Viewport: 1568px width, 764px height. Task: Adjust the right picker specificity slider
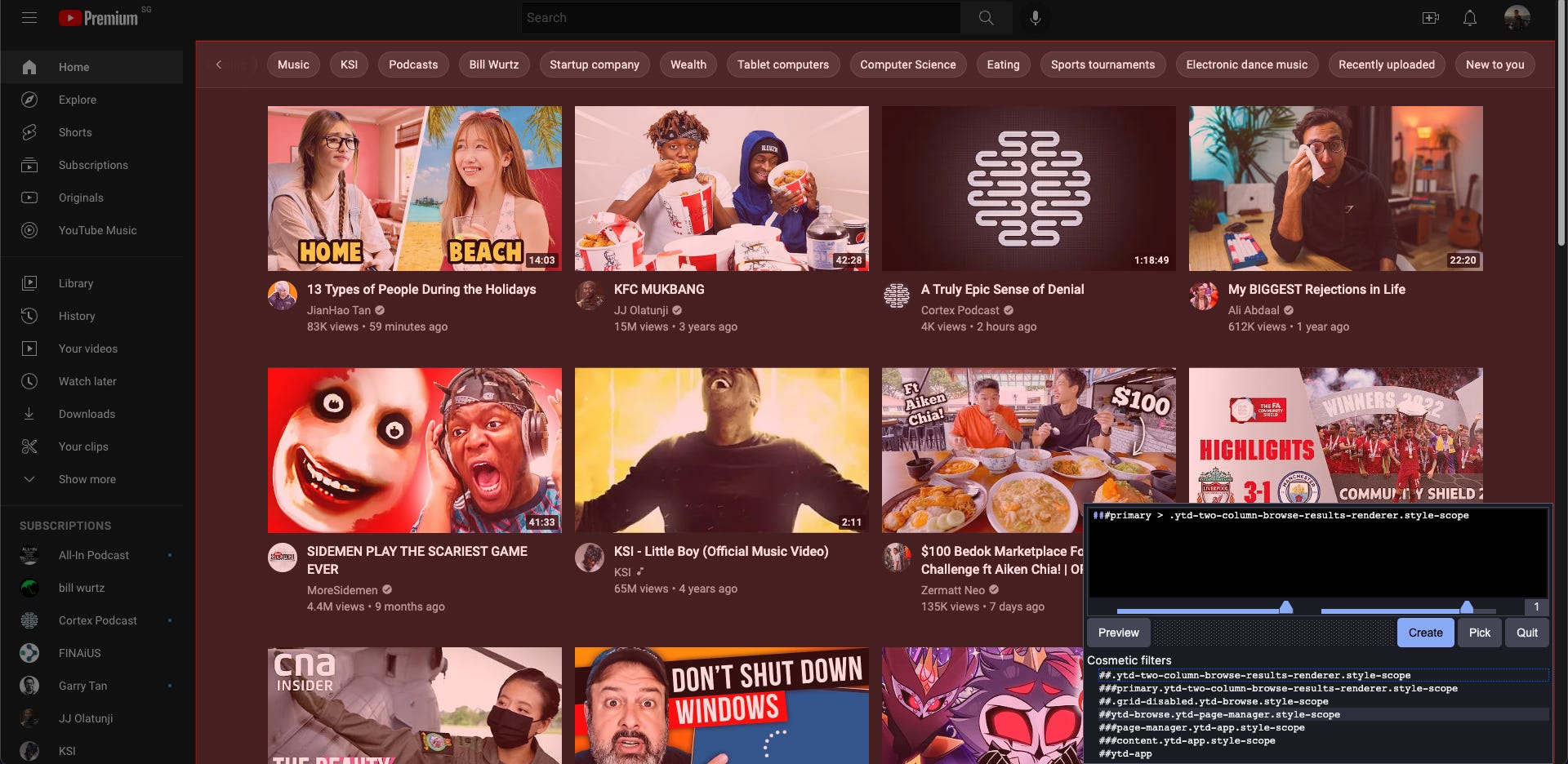coord(1467,607)
